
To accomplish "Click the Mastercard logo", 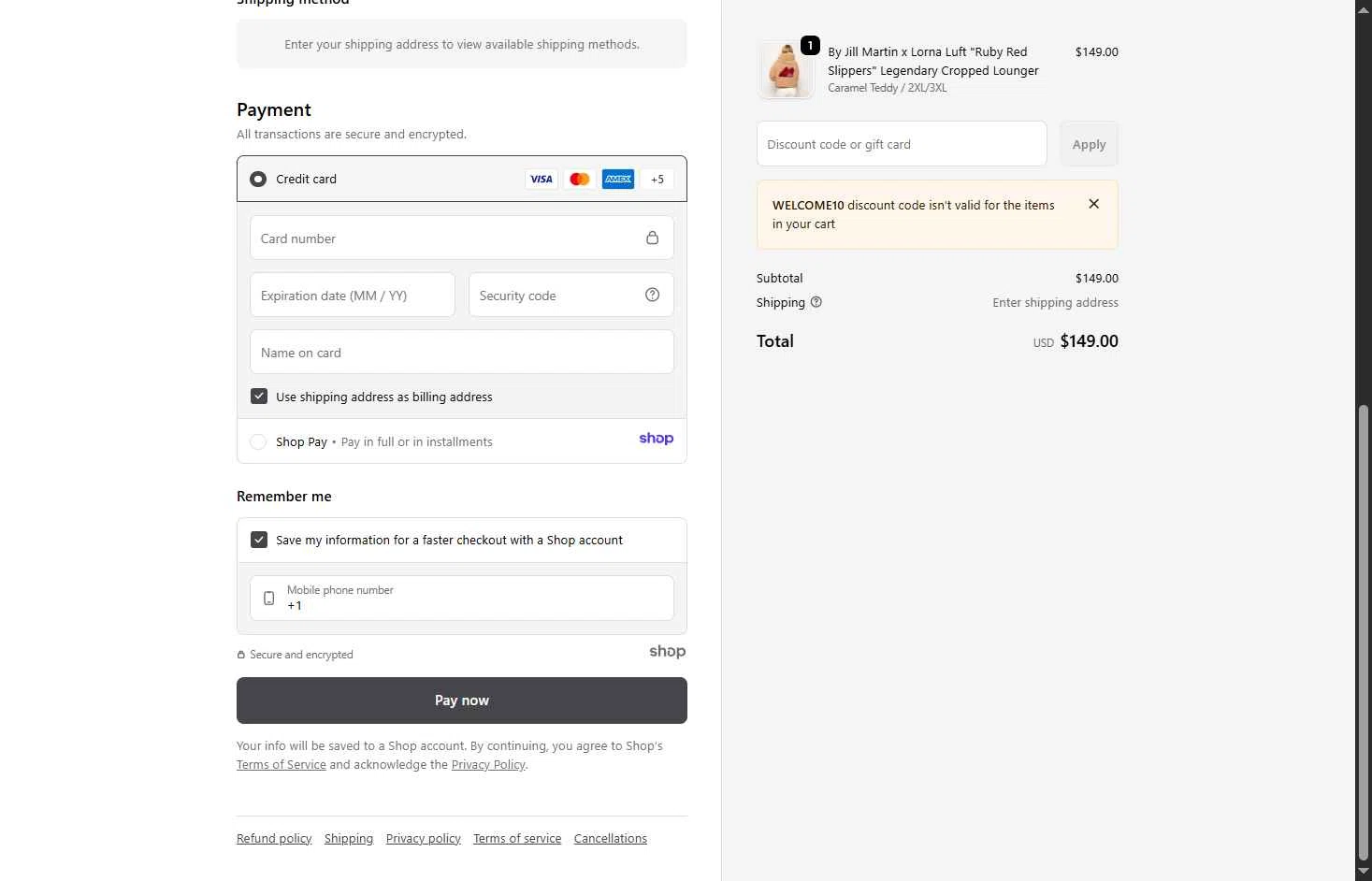I will (x=580, y=179).
